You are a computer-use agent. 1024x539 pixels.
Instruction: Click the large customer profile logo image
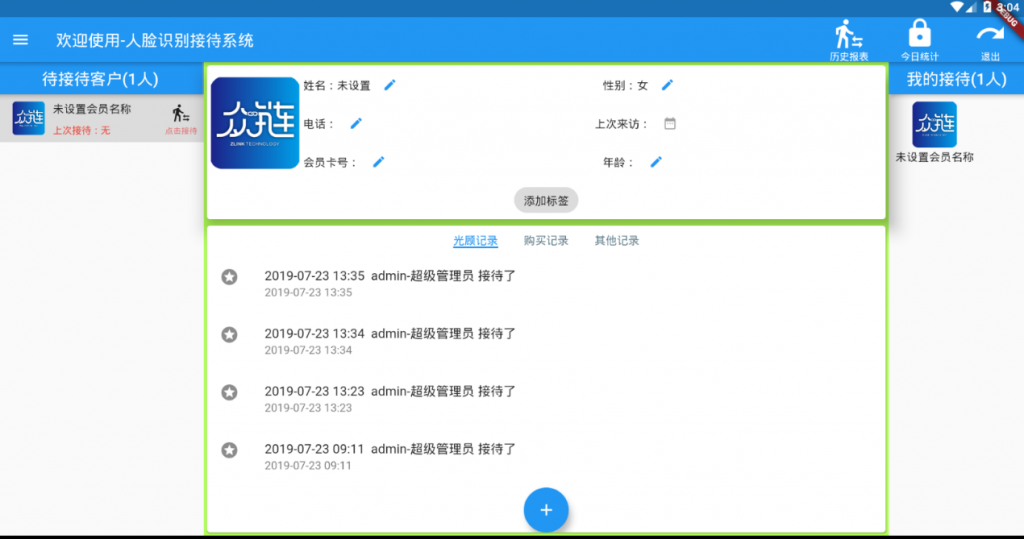click(x=255, y=123)
